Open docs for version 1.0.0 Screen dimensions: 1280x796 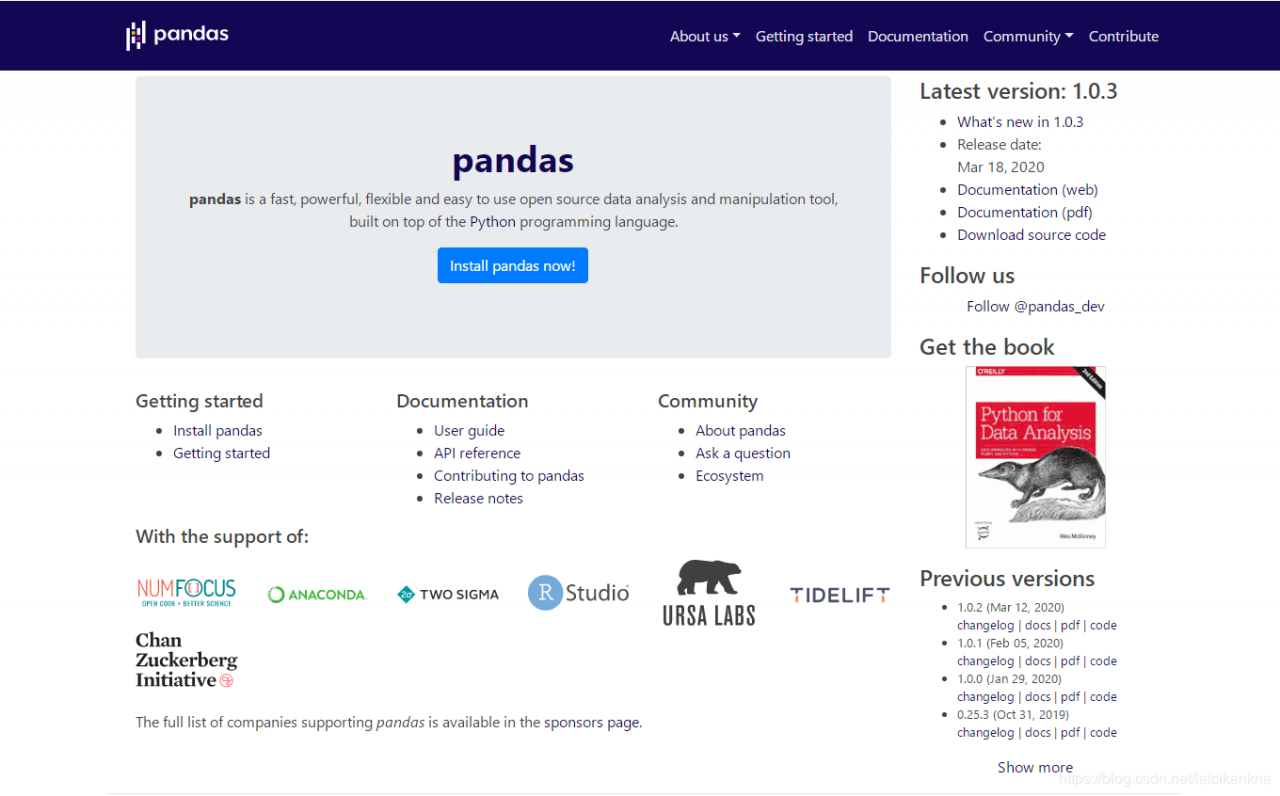(x=1038, y=697)
